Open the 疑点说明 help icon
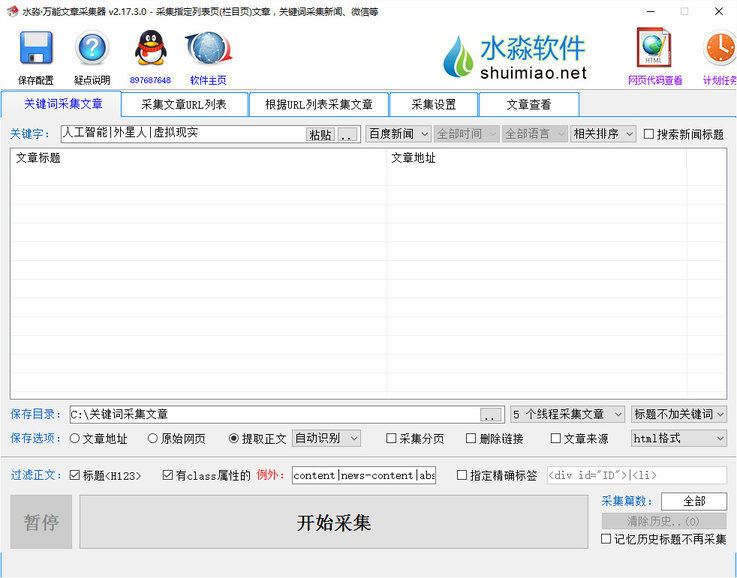Screen dimensions: 737x578 pyautogui.click(x=92, y=49)
